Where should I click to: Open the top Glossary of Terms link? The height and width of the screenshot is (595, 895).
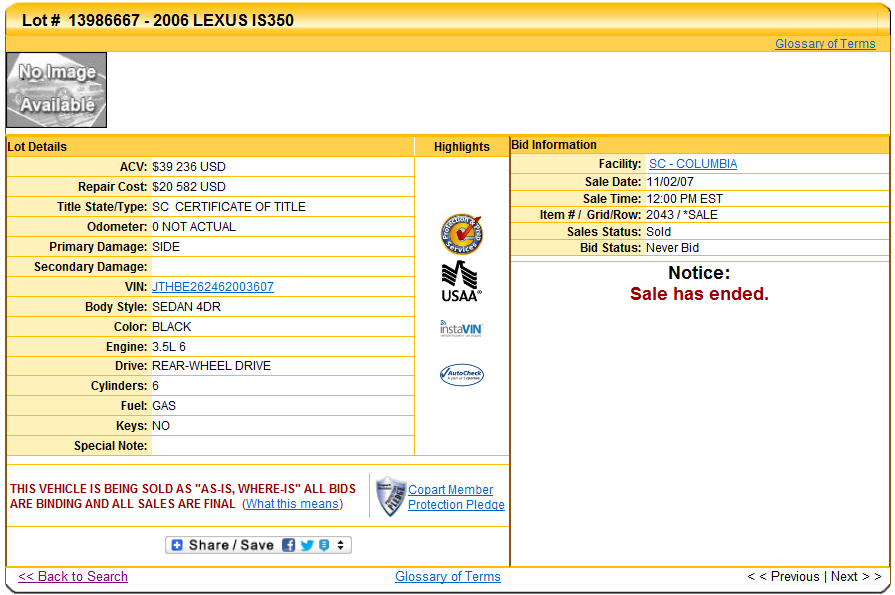[825, 43]
